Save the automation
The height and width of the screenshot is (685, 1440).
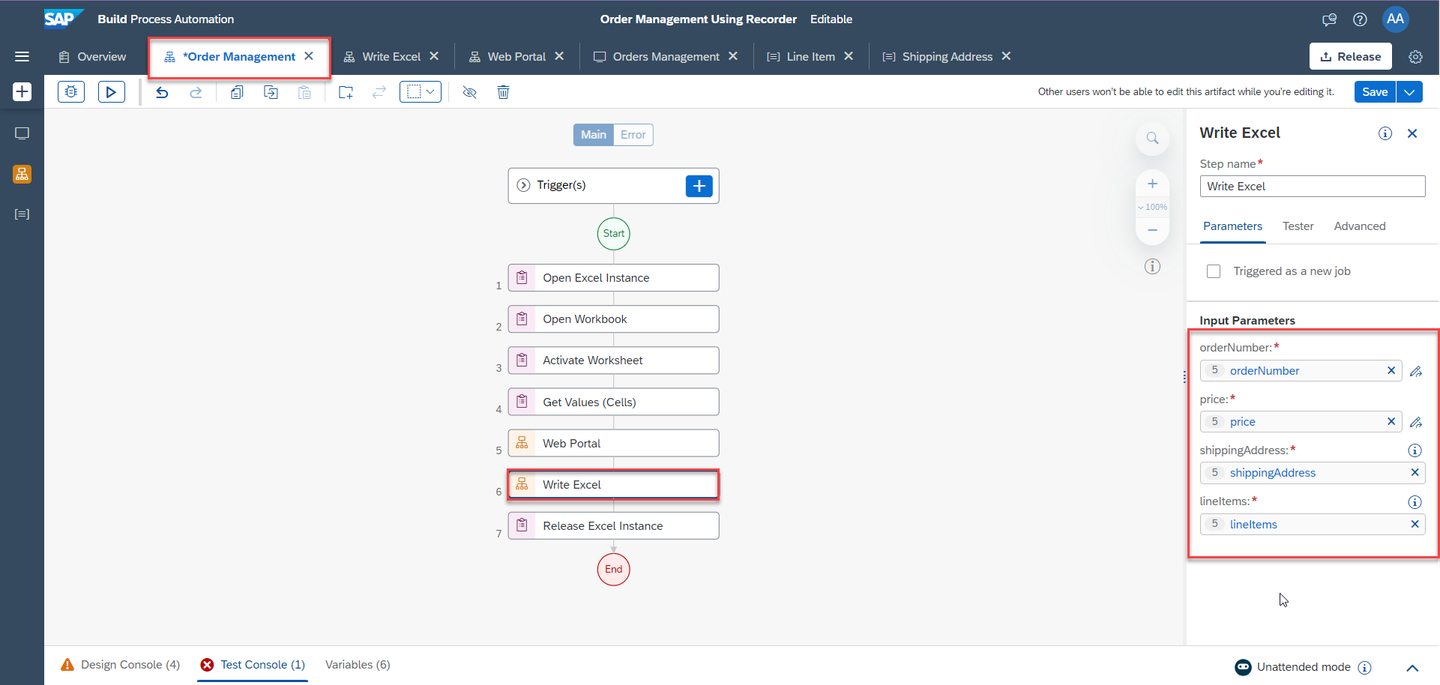pyautogui.click(x=1375, y=92)
